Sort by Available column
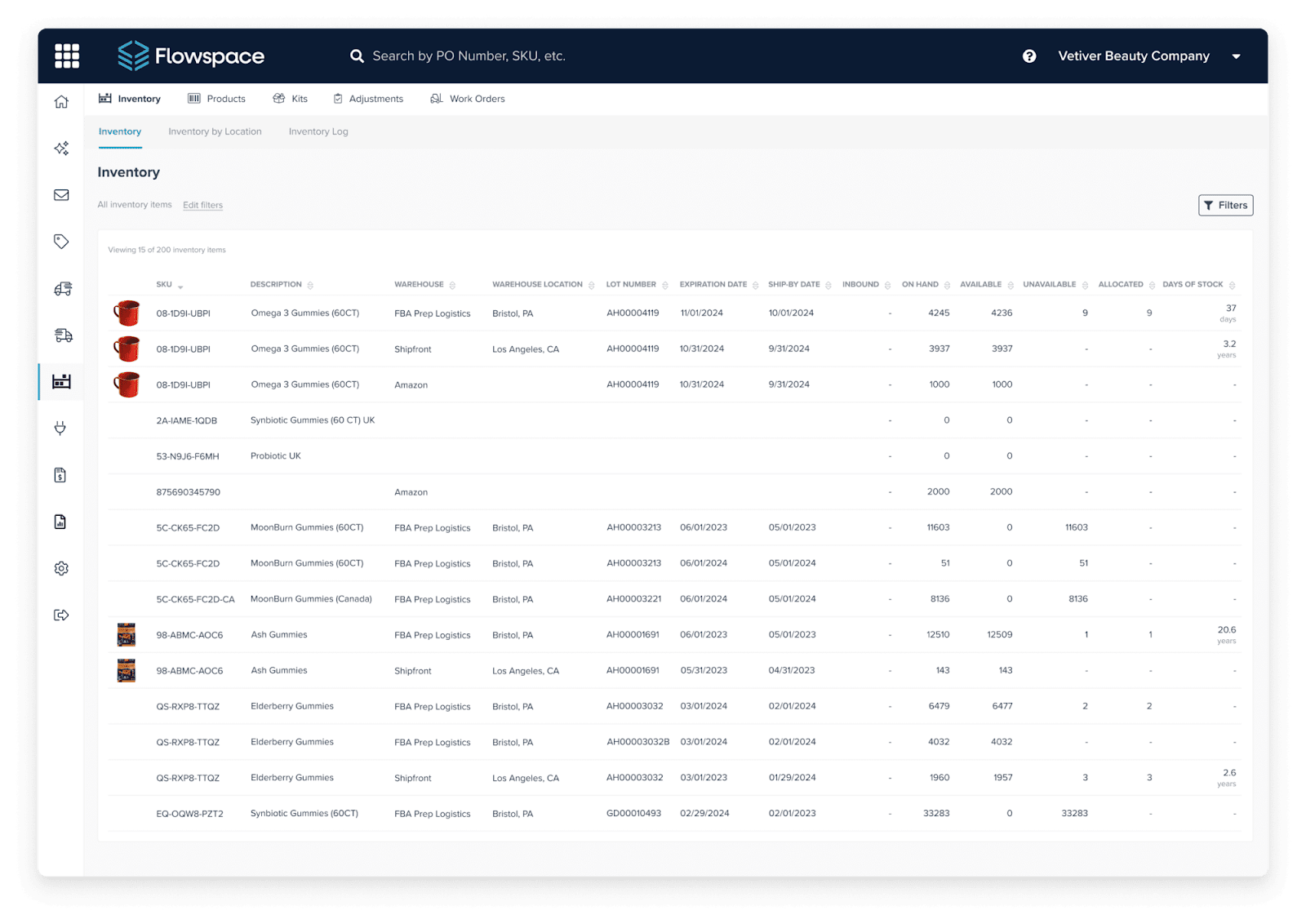1306x924 pixels. [x=1011, y=285]
